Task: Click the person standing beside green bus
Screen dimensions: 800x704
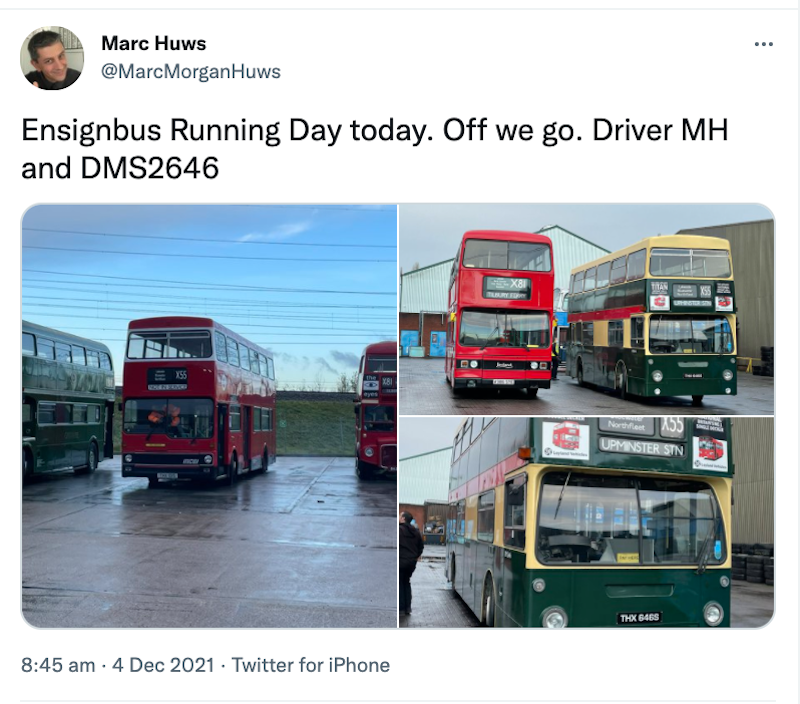Action: click(410, 563)
